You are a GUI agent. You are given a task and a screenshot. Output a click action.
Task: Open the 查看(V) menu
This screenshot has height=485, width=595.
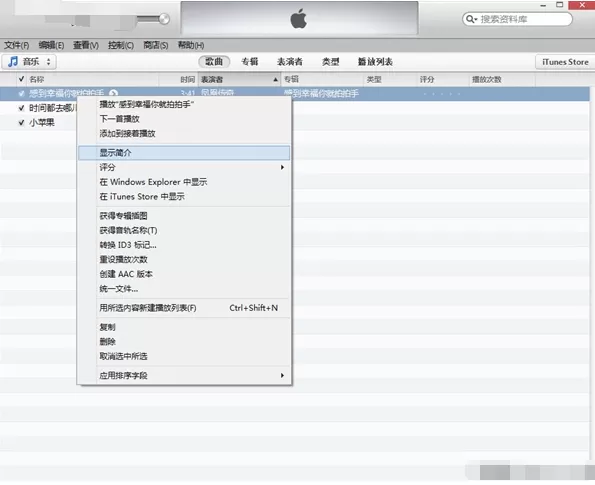[x=86, y=45]
